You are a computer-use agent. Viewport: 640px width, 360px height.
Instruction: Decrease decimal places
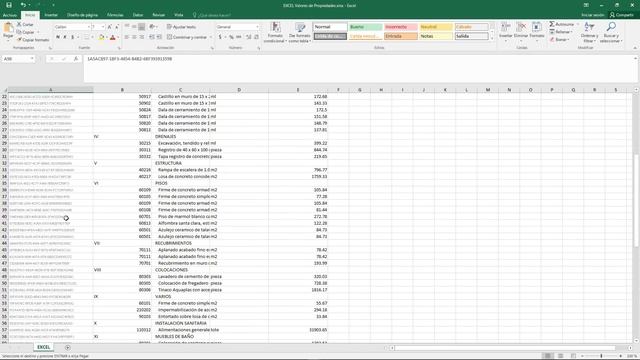[x=256, y=37]
